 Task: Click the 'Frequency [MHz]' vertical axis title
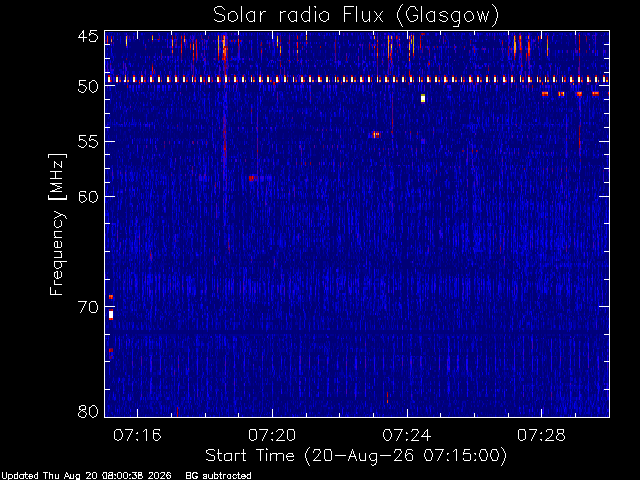pyautogui.click(x=57, y=224)
